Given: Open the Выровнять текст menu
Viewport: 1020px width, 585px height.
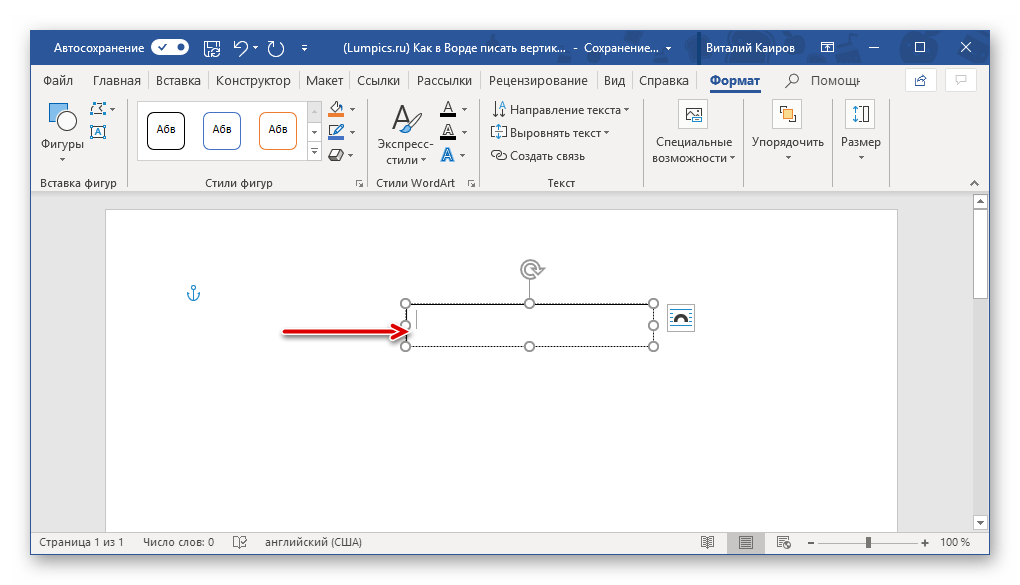Looking at the screenshot, I should [550, 133].
